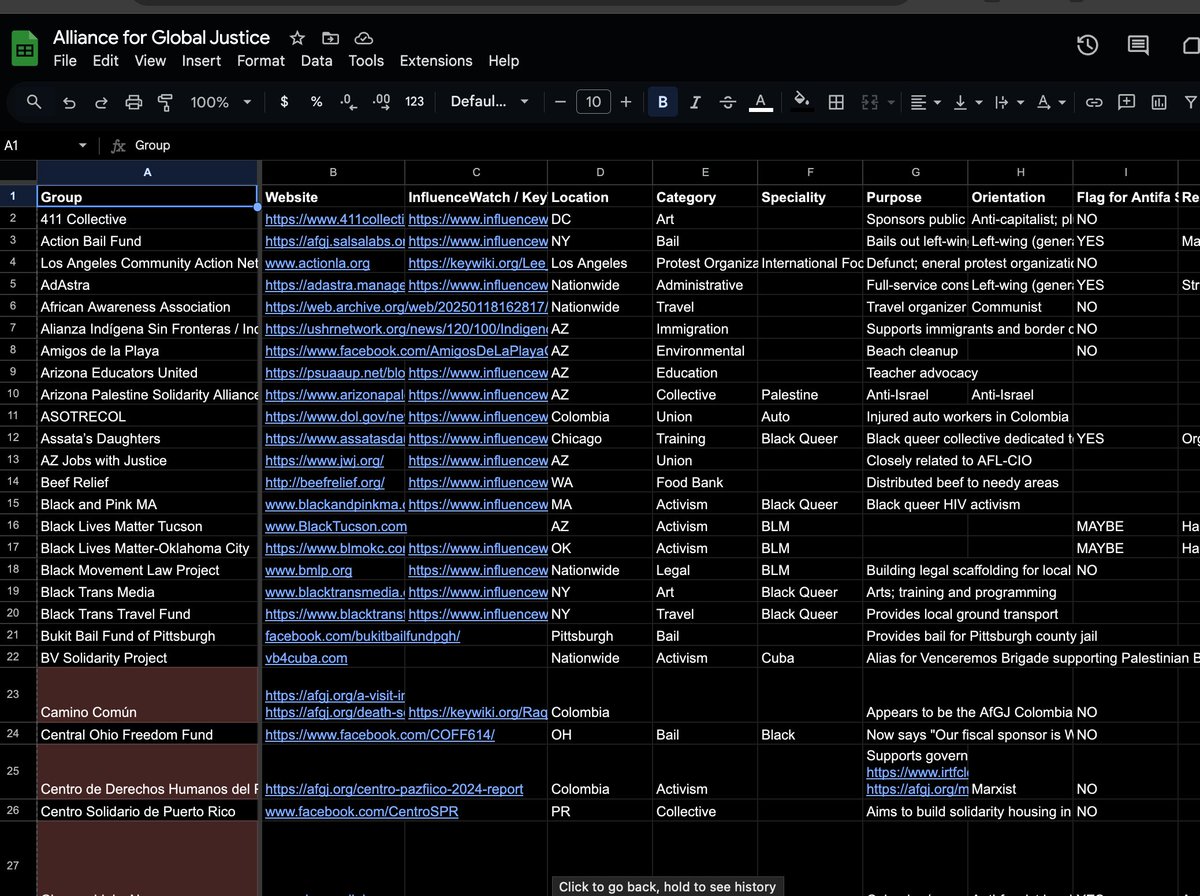The height and width of the screenshot is (896, 1200).
Task: Open the https://www.jwj.org/ link
Action: (x=324, y=461)
